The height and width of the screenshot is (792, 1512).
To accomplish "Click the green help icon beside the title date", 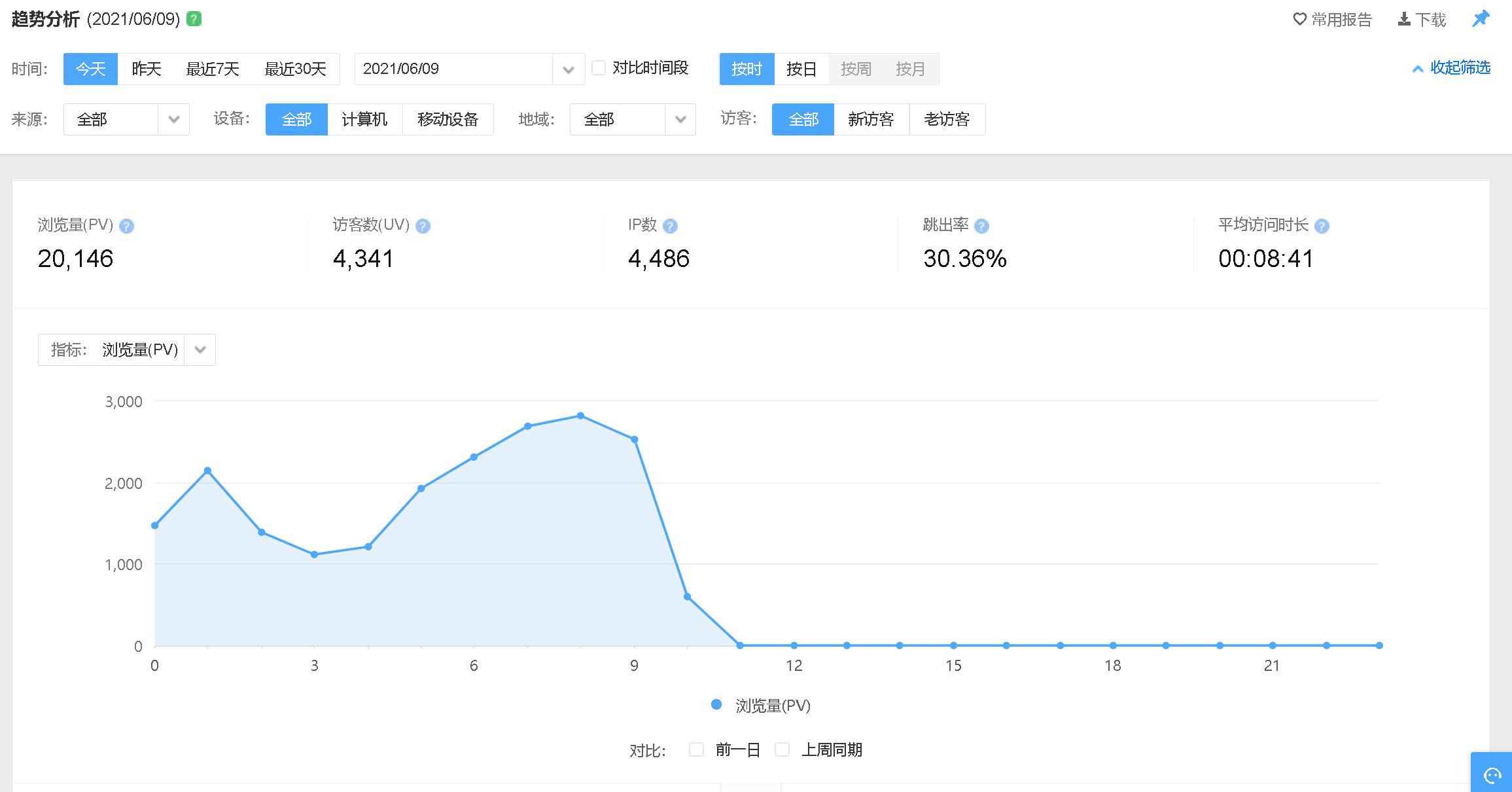I will click(x=194, y=19).
